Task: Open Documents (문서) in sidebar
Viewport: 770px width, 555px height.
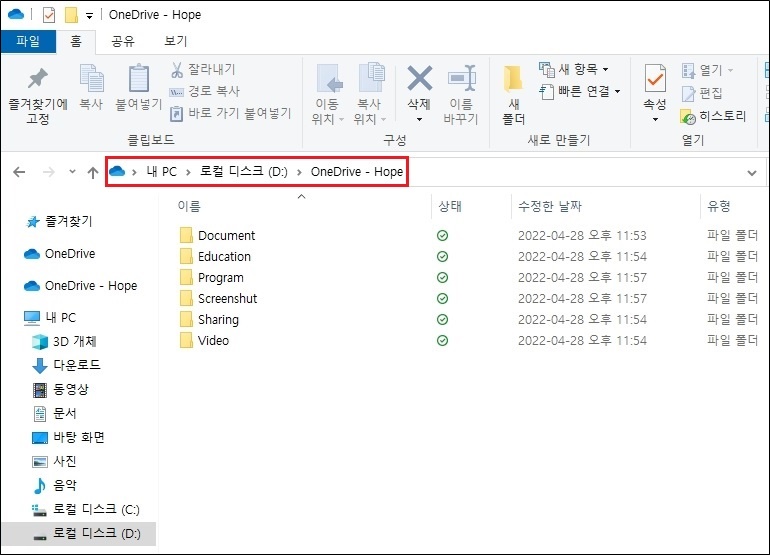Action: click(x=55, y=414)
